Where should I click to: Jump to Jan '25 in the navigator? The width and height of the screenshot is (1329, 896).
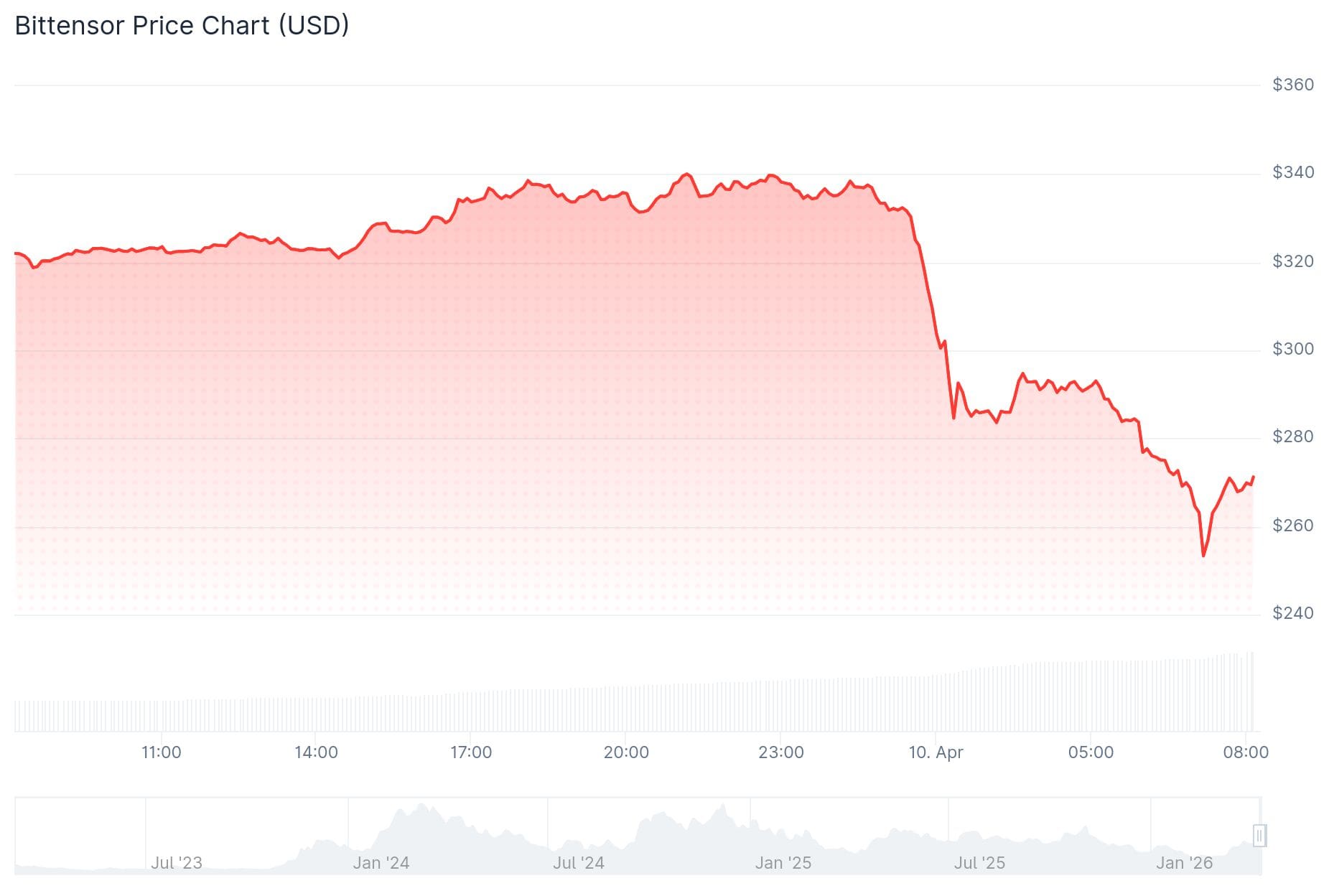point(783,863)
